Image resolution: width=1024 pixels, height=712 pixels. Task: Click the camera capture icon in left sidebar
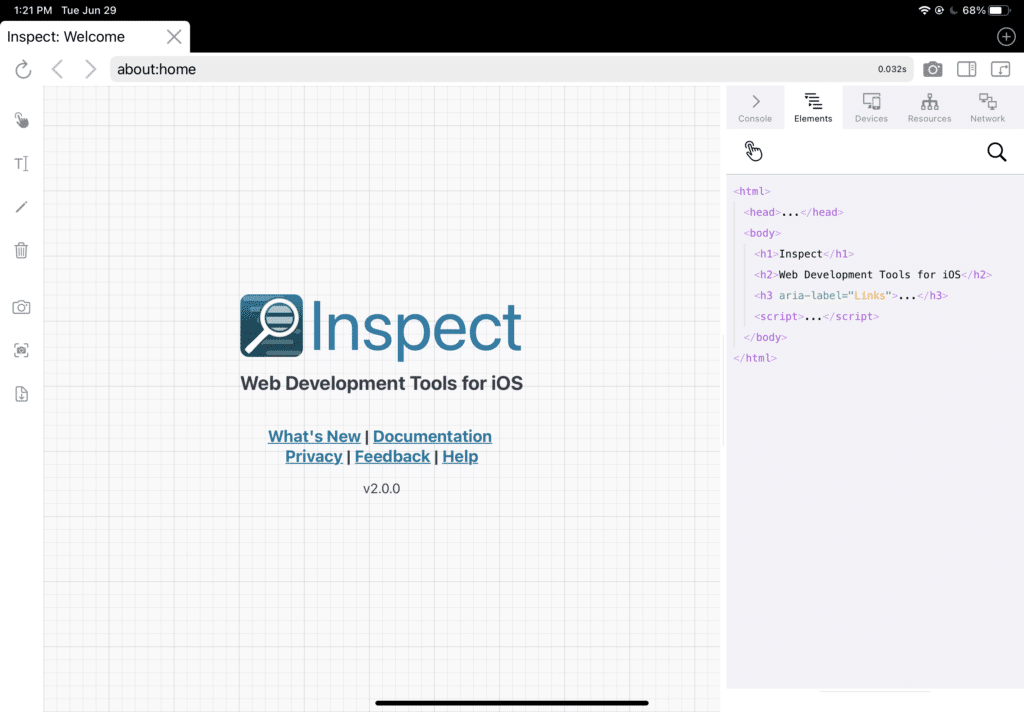(22, 307)
